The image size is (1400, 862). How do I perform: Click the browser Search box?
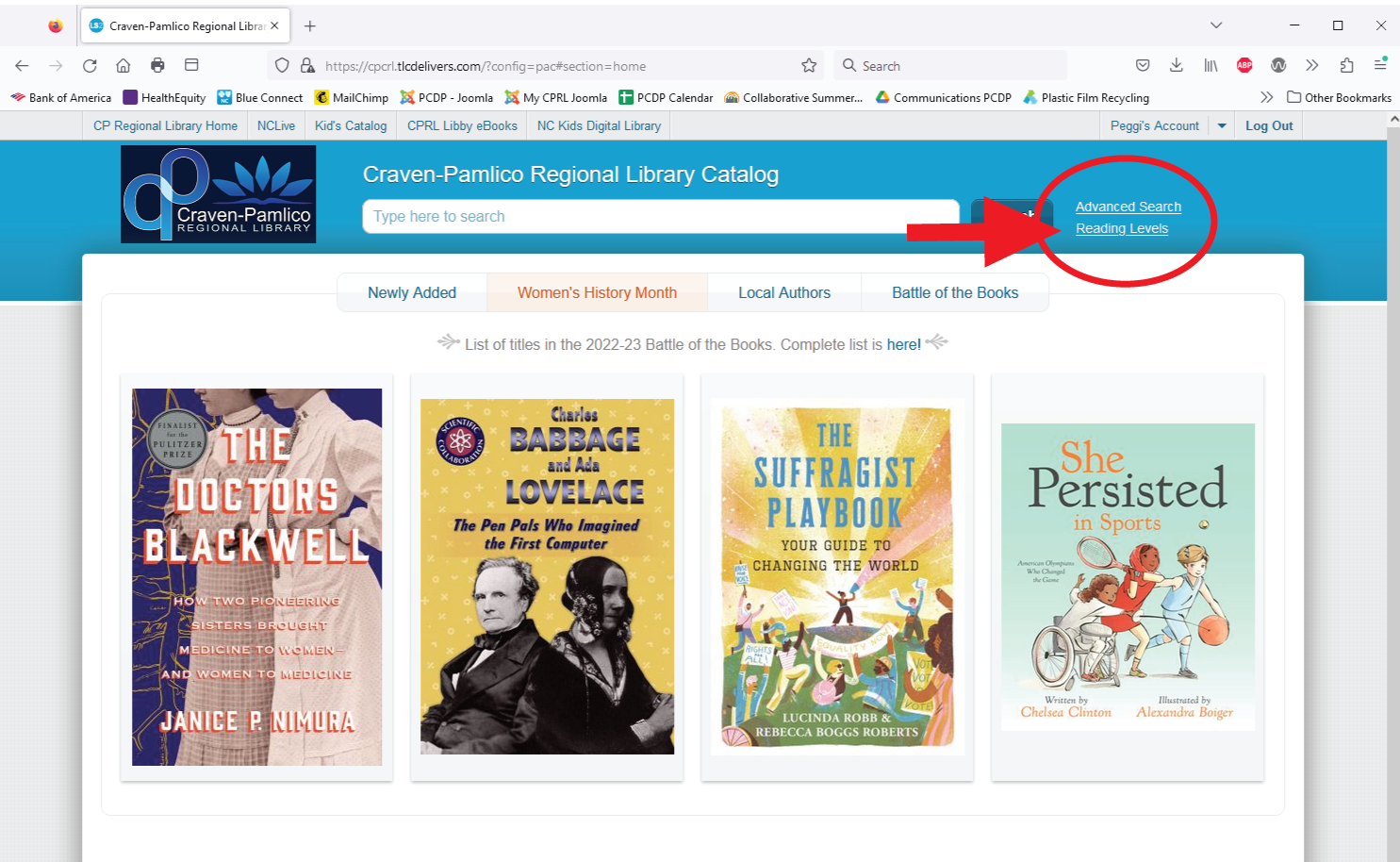pos(950,65)
